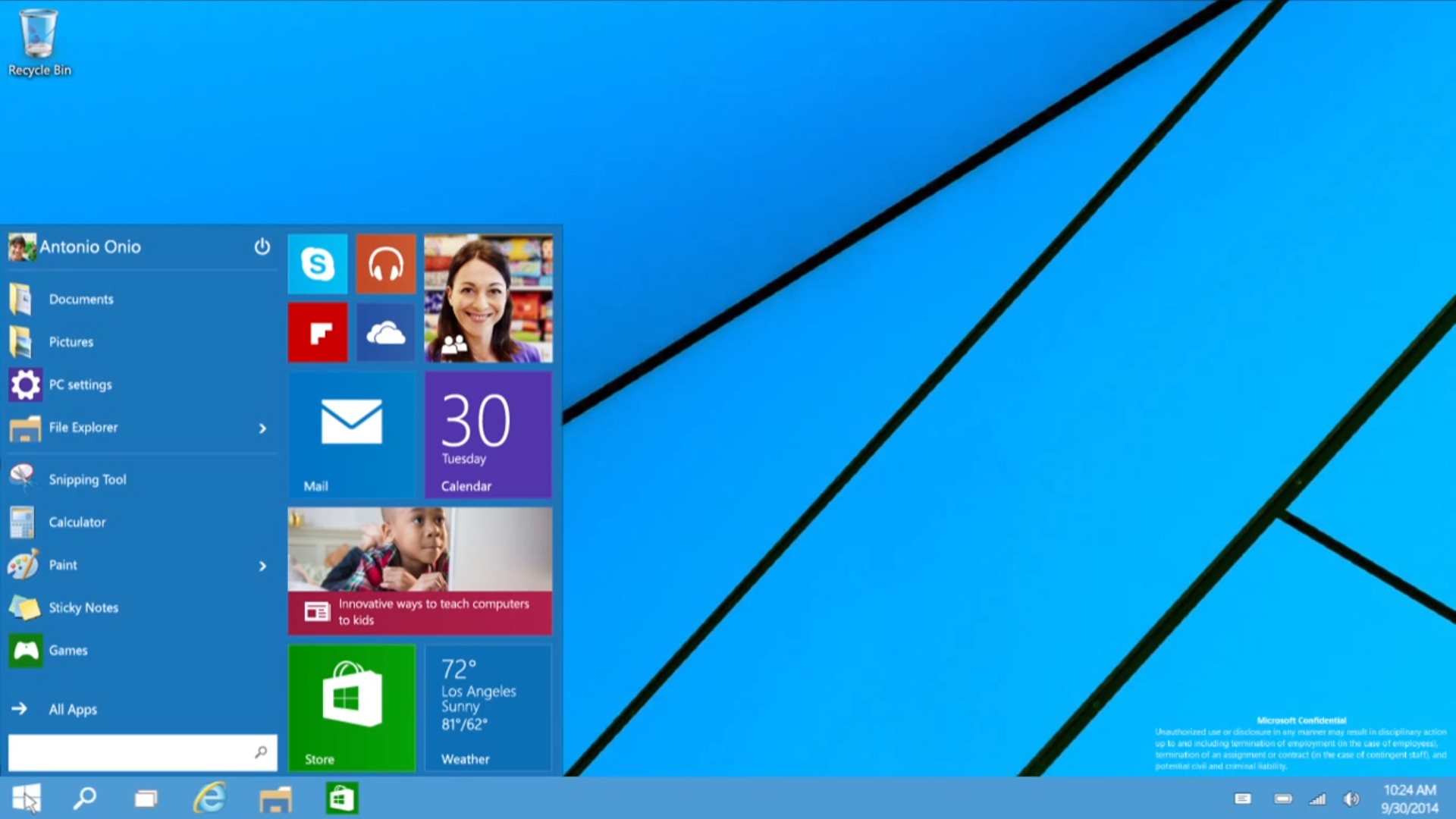Open the People tile showing the photo

click(x=488, y=297)
